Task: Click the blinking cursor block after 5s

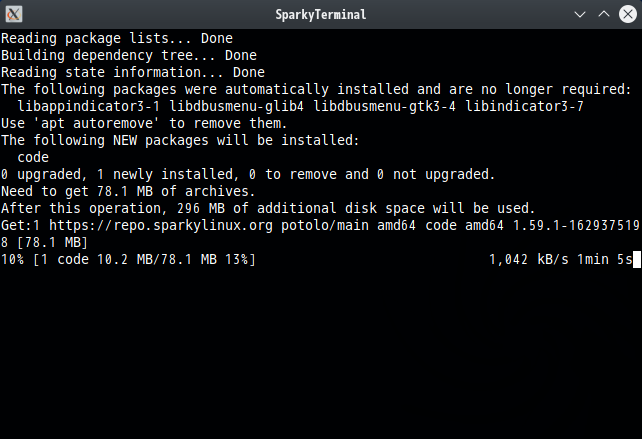Action: point(637,260)
